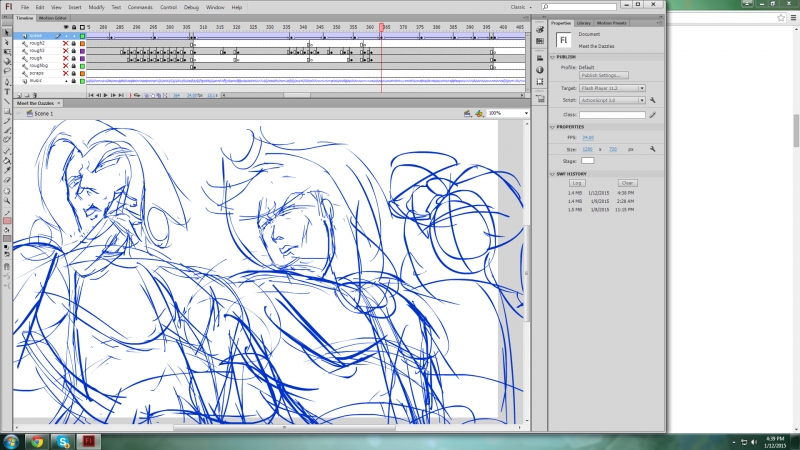
Task: Select the Text tool in the toolbar
Action: [6, 91]
